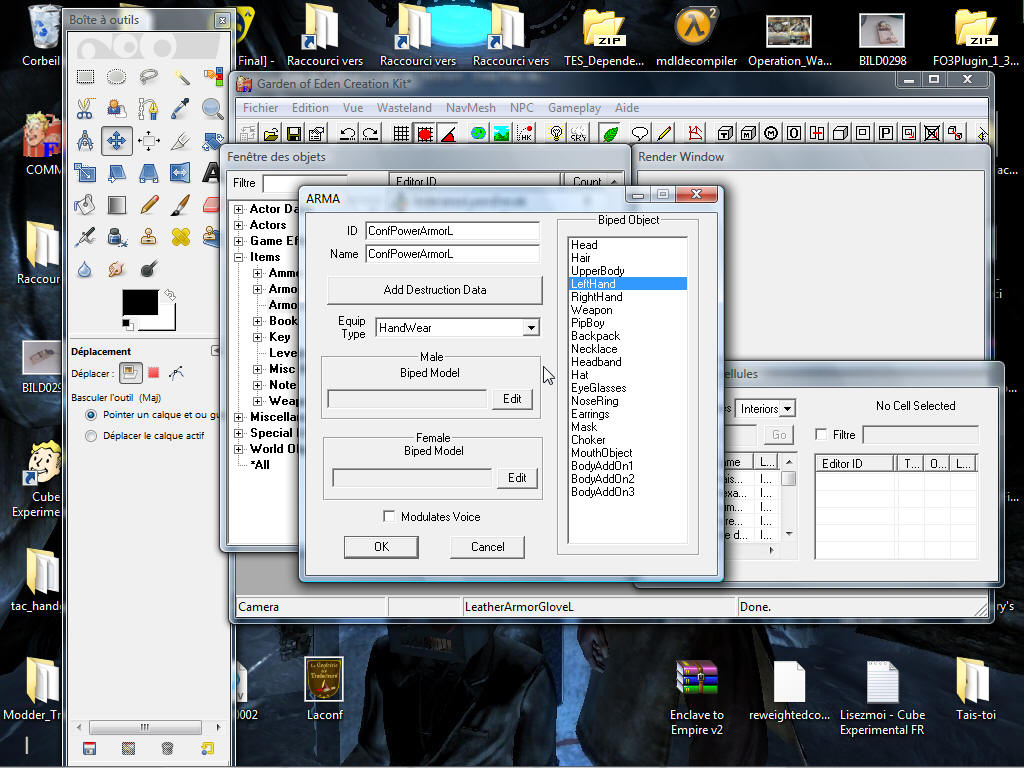Screen dimensions: 1024x768
Task: Collapse the Items tree node
Action: (239, 257)
